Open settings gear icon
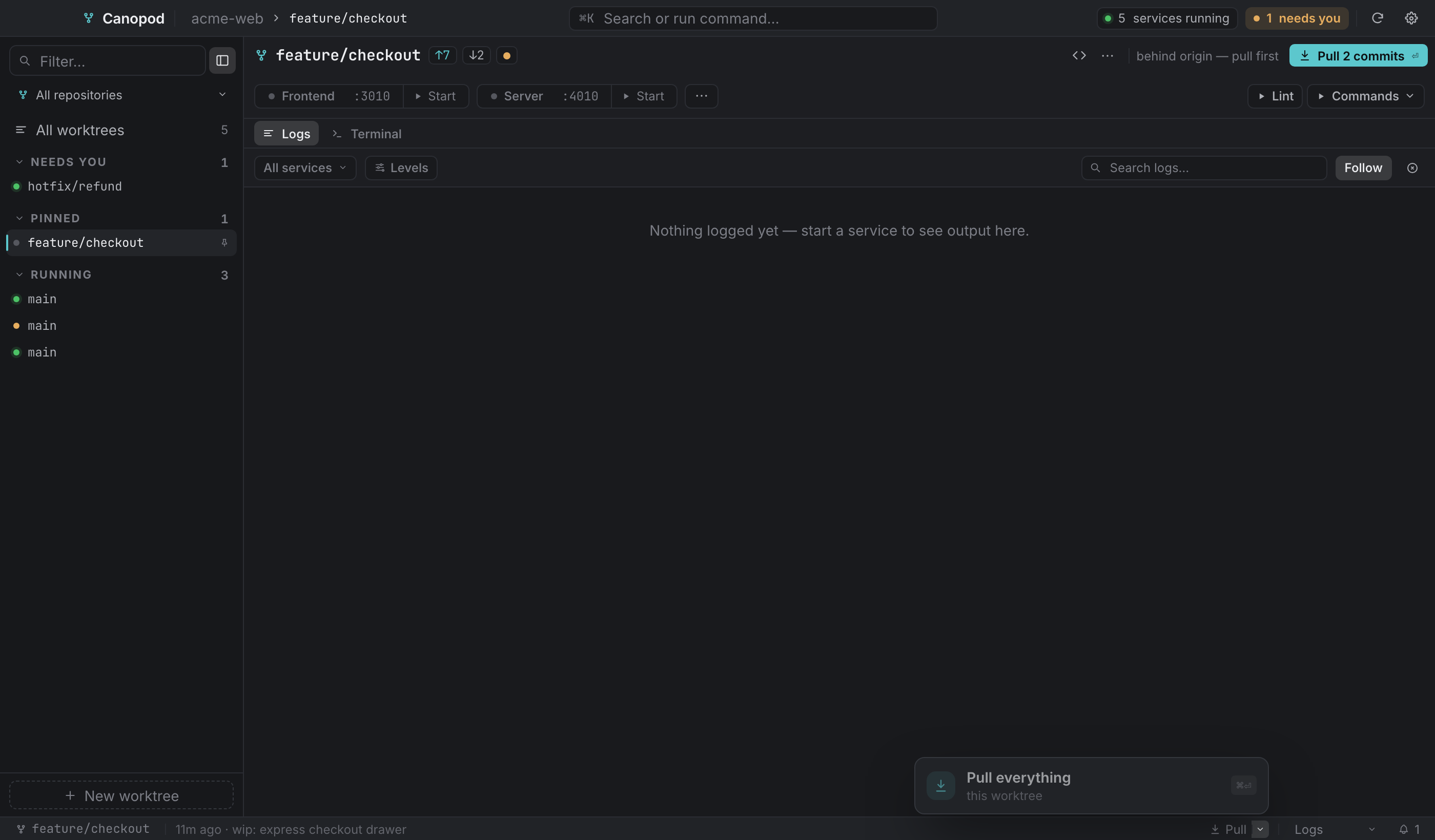This screenshot has width=1435, height=840. pos(1411,18)
